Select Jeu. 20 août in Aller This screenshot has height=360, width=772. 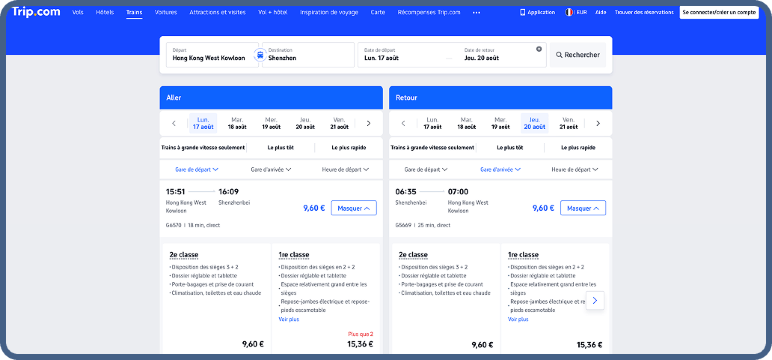305,123
